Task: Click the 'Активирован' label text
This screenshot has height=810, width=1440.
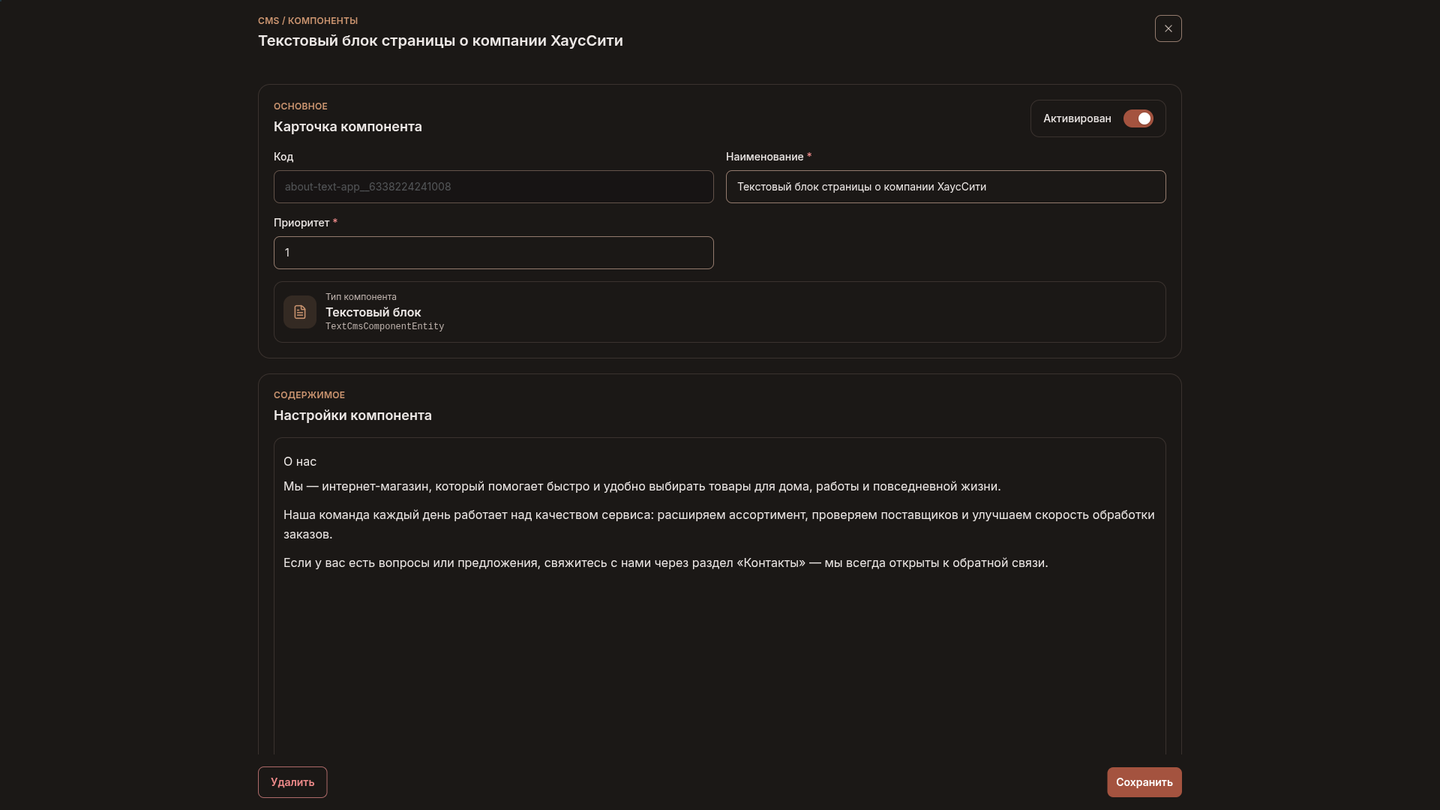Action: tap(1077, 118)
